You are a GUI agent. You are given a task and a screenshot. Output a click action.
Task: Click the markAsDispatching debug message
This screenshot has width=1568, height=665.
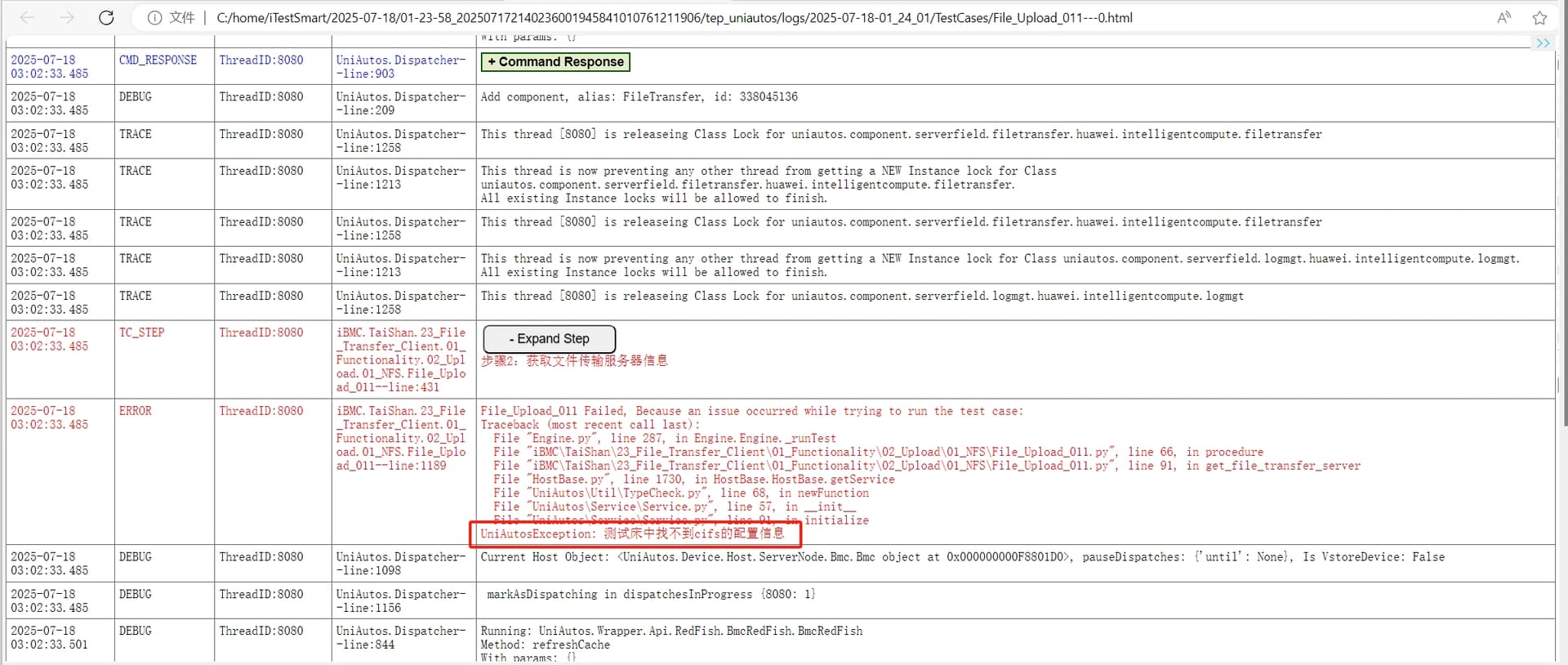pyautogui.click(x=651, y=595)
